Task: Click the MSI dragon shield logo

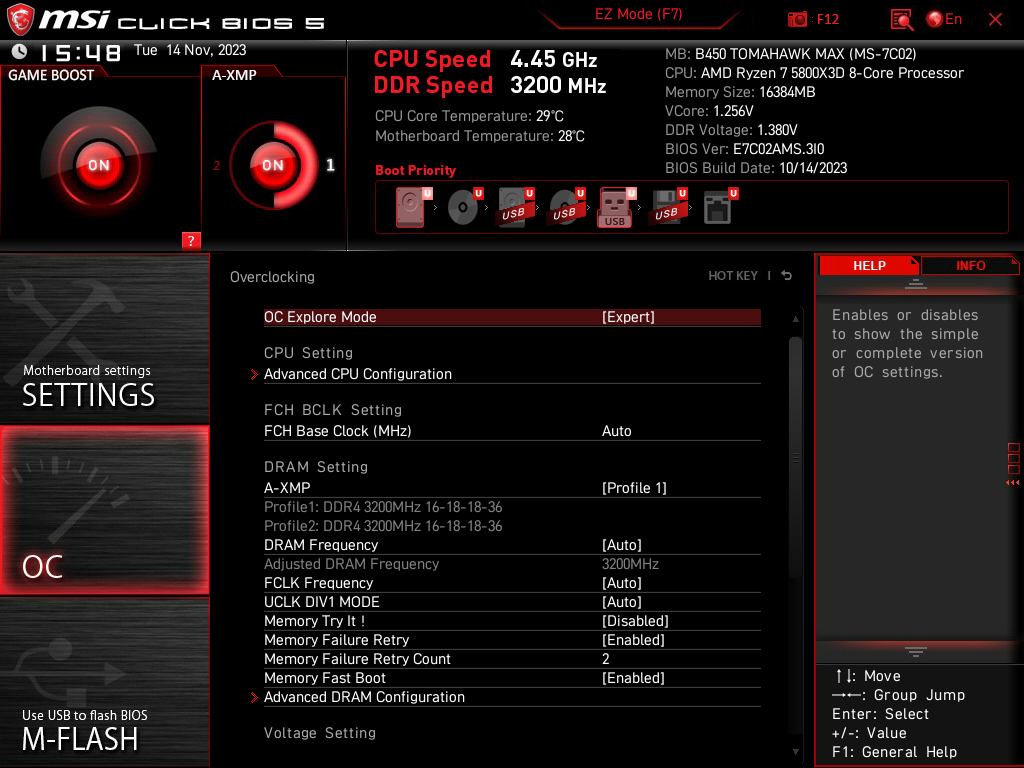Action: (x=20, y=20)
